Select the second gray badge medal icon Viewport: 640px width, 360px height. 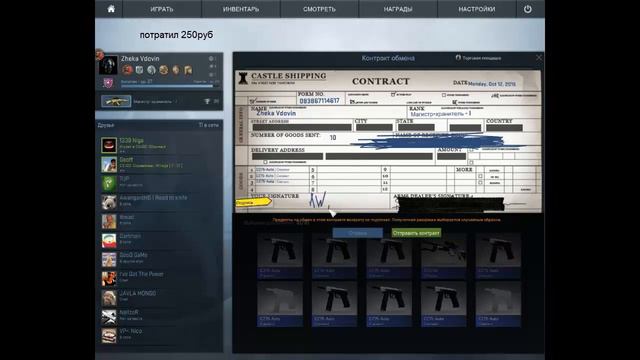(140, 70)
